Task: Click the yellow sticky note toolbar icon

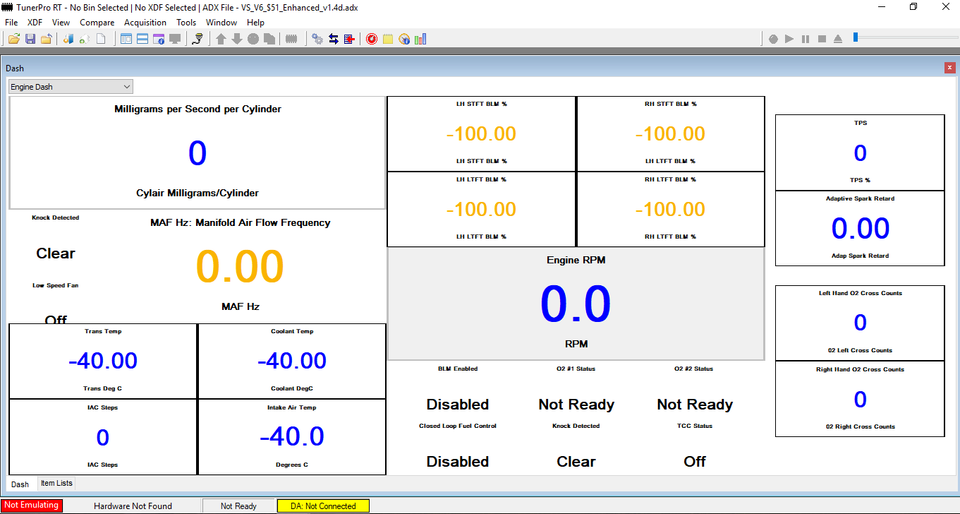Action: pyautogui.click(x=387, y=39)
